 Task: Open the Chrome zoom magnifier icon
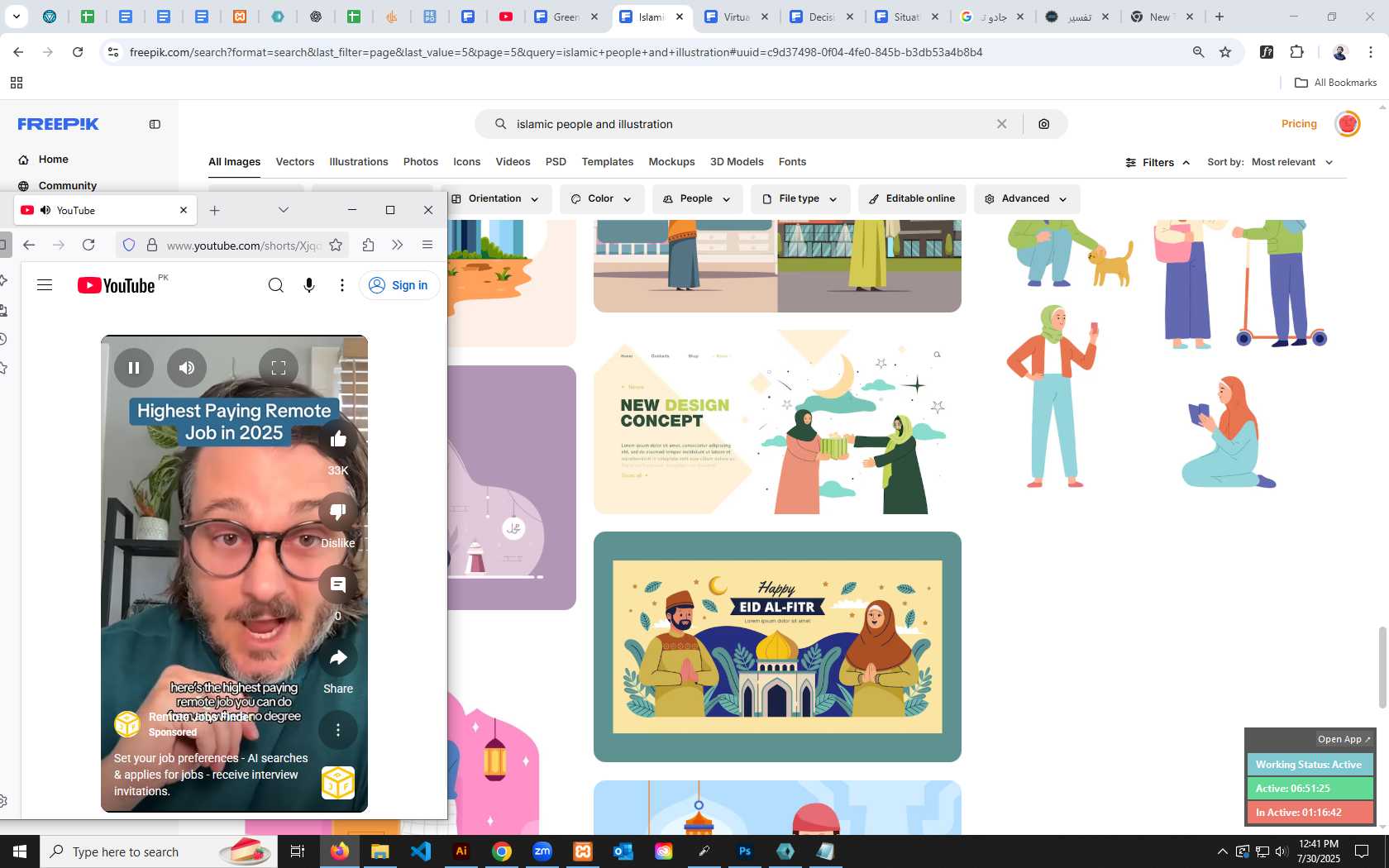point(1198,52)
